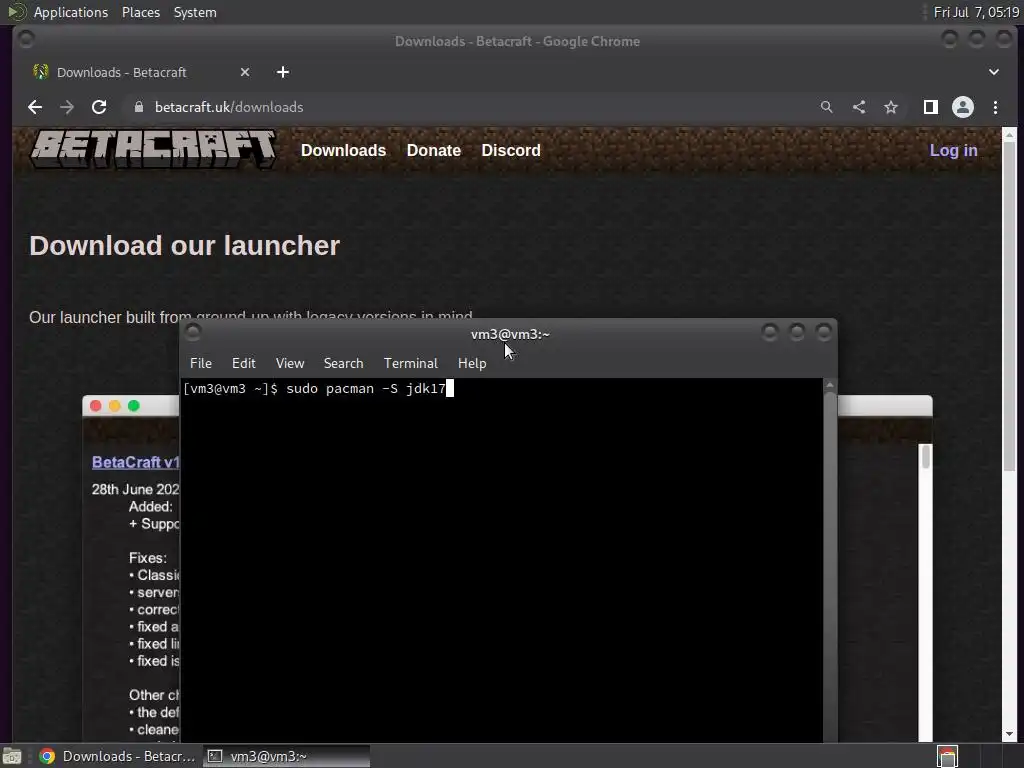This screenshot has height=768, width=1024.
Task: Open the terminal File menu
Action: [x=200, y=363]
